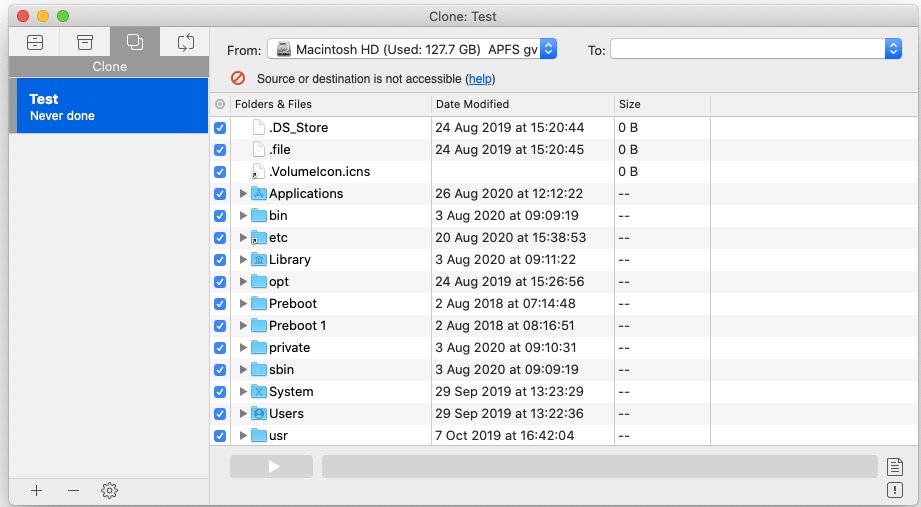Screen dimensions: 921x507
Task: Click the help link
Action: (481, 79)
